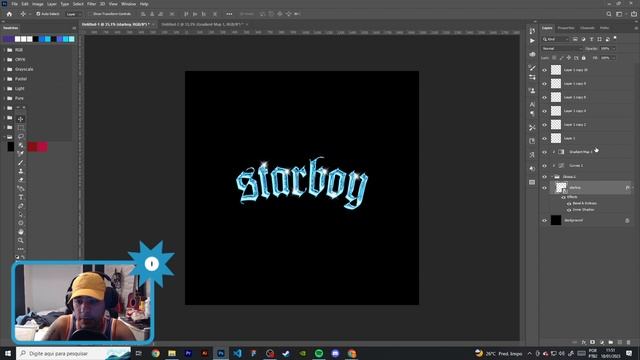Select the Layer 1 copy 10 thumbnail

coord(556,70)
